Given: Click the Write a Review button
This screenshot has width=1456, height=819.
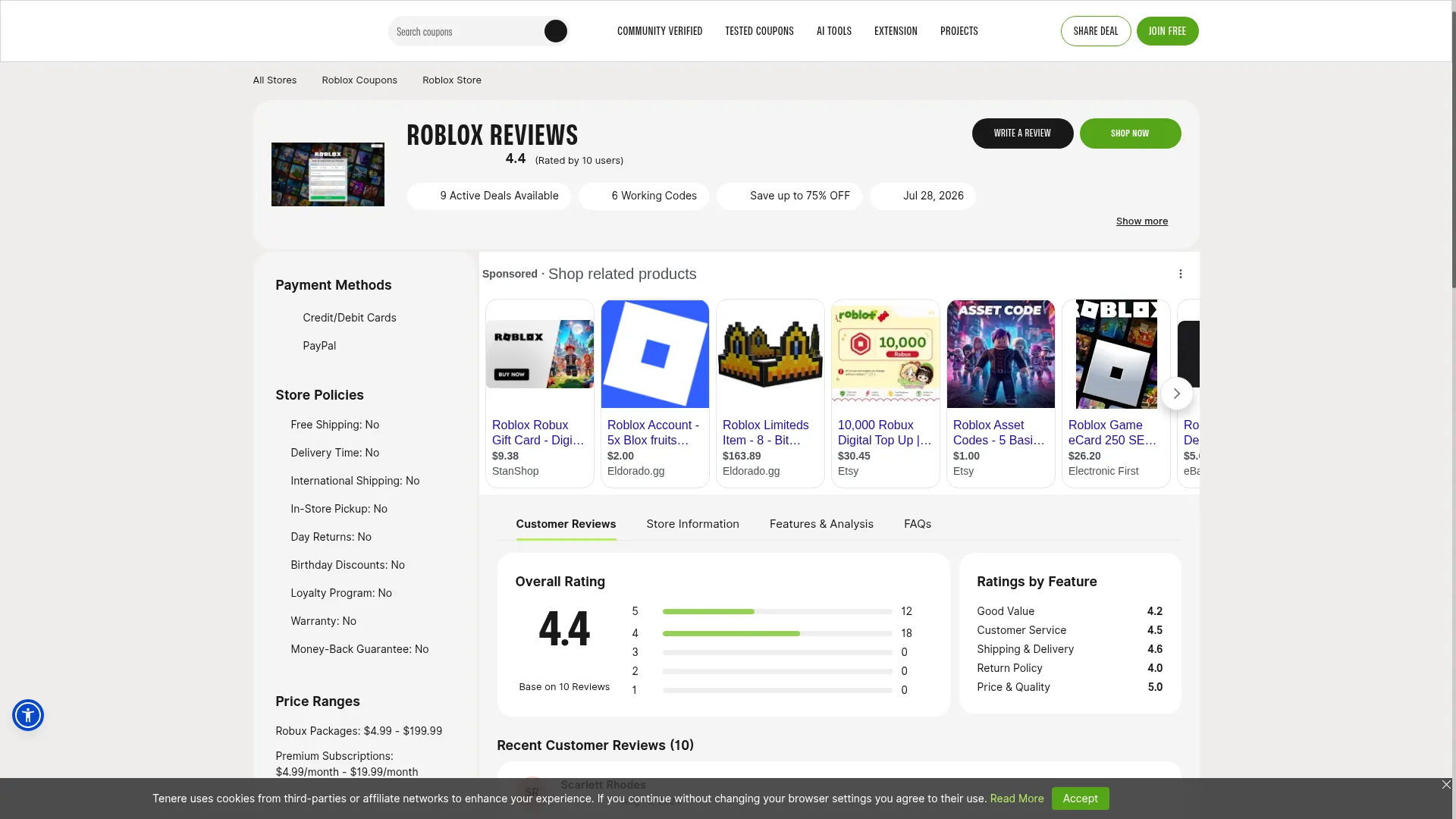Looking at the screenshot, I should (x=1022, y=133).
